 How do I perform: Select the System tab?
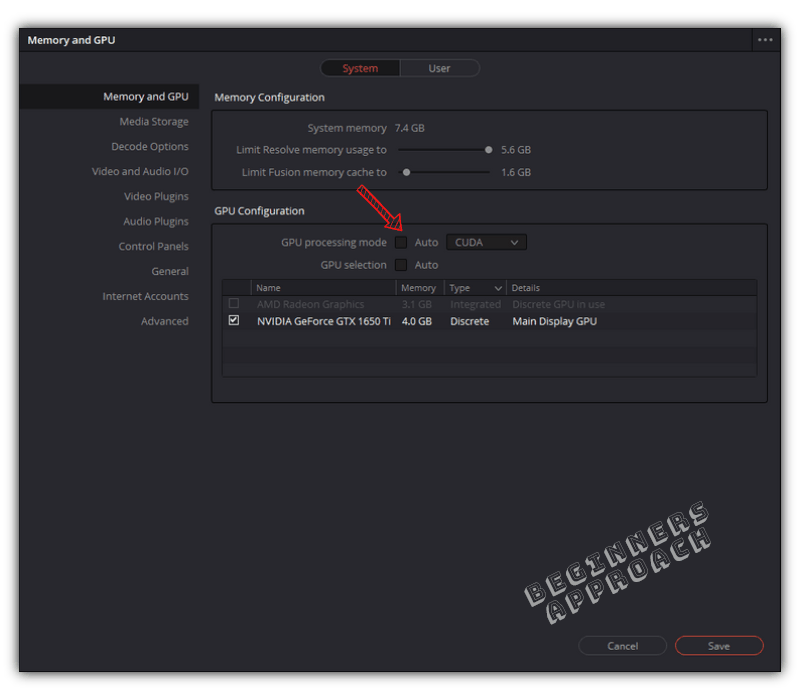(360, 68)
